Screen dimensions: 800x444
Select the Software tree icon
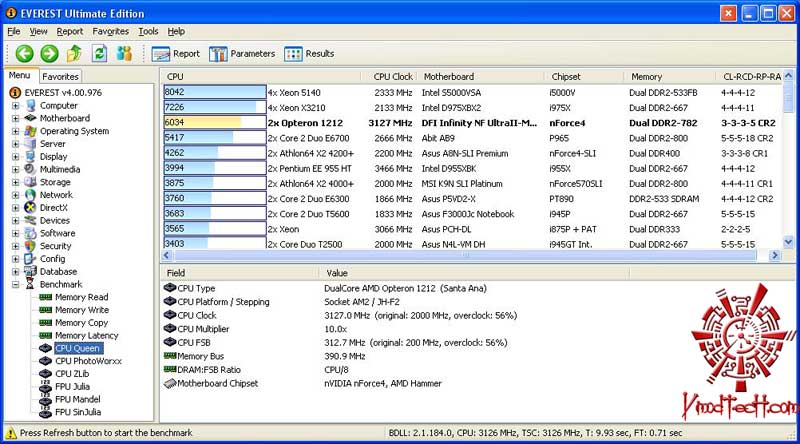[x=31, y=233]
